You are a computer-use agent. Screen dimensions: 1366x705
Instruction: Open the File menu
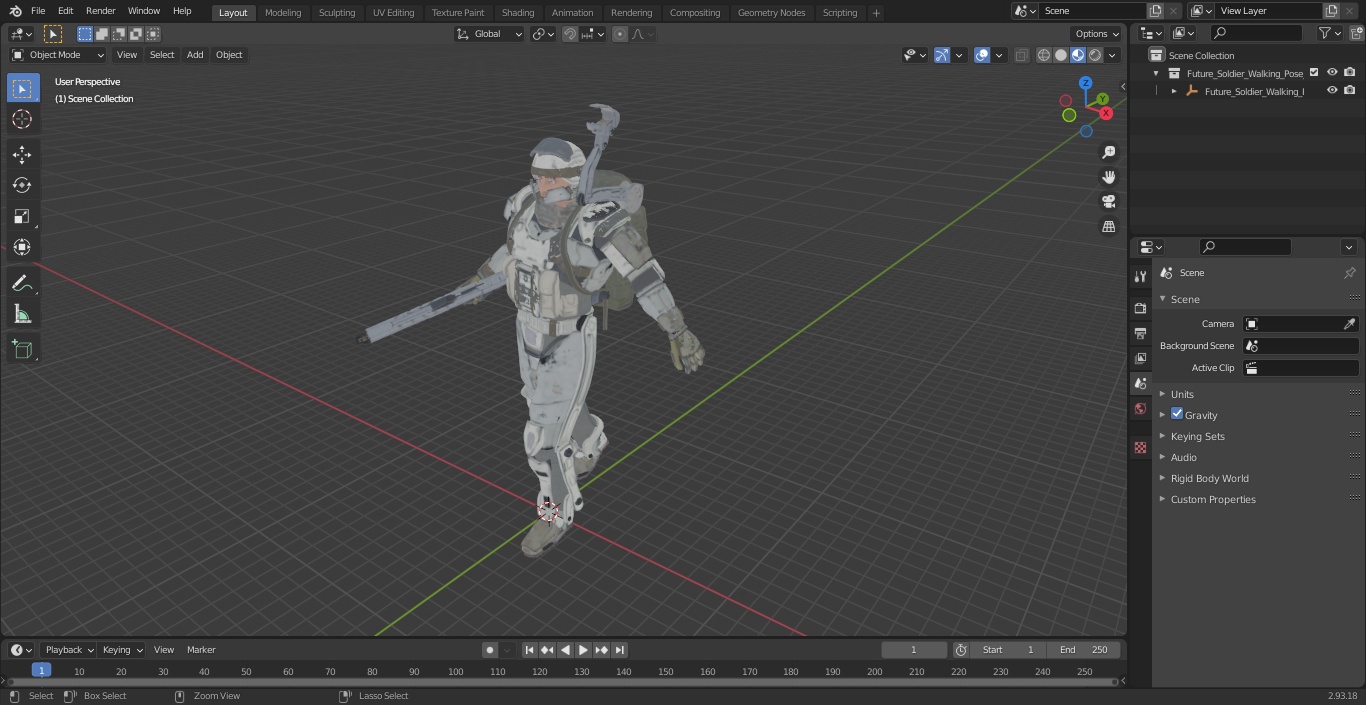38,11
